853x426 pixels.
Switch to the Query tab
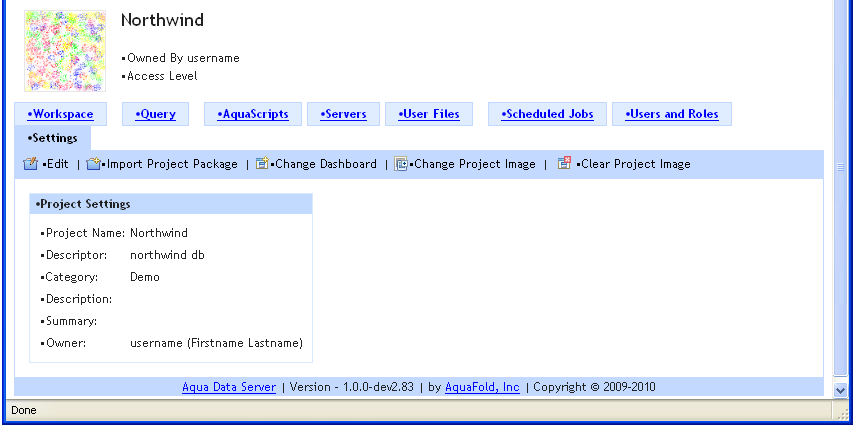coord(156,114)
